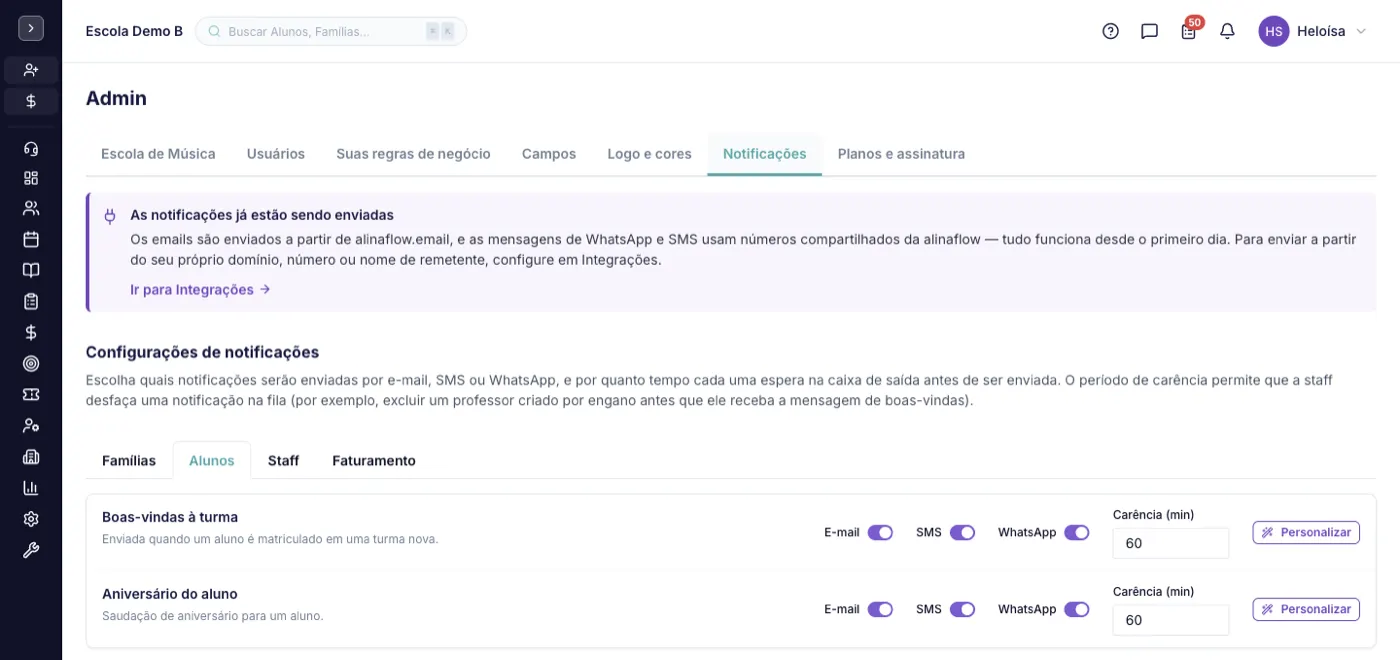The width and height of the screenshot is (1400, 660).
Task: Expand the sidebar with the chevron button
Action: (x=31, y=28)
